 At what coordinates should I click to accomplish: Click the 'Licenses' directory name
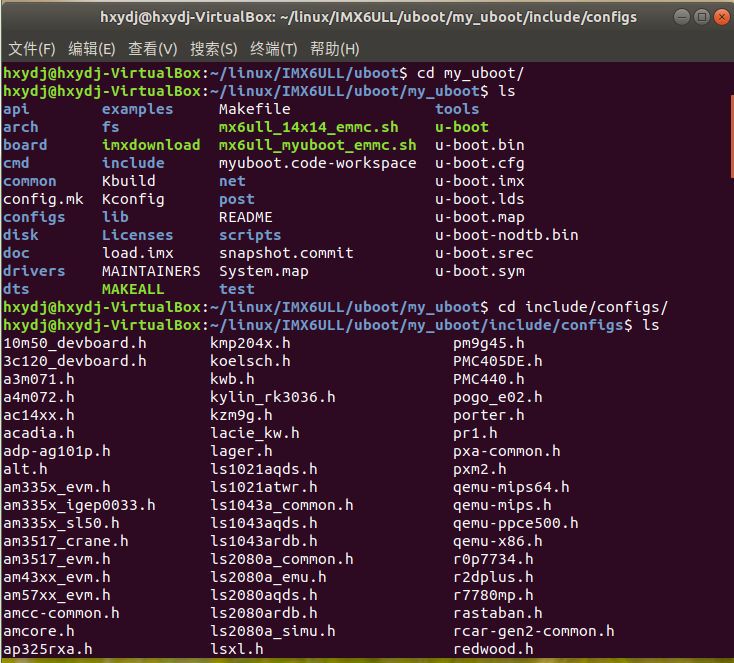pos(138,235)
